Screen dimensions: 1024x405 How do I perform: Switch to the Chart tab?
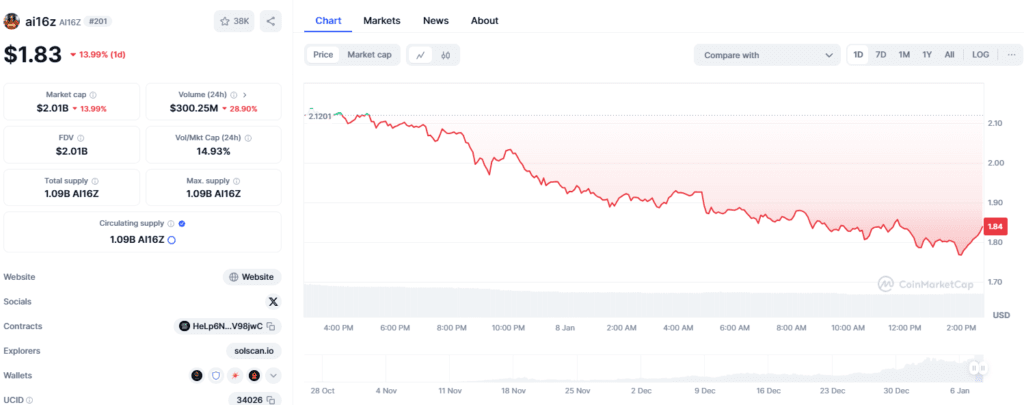pyautogui.click(x=328, y=20)
